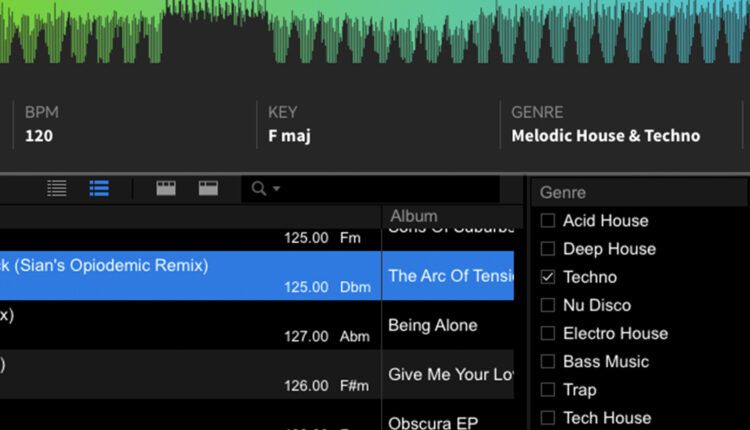This screenshot has height=430, width=750.
Task: Select the Tech House genre checkbox
Action: point(548,418)
